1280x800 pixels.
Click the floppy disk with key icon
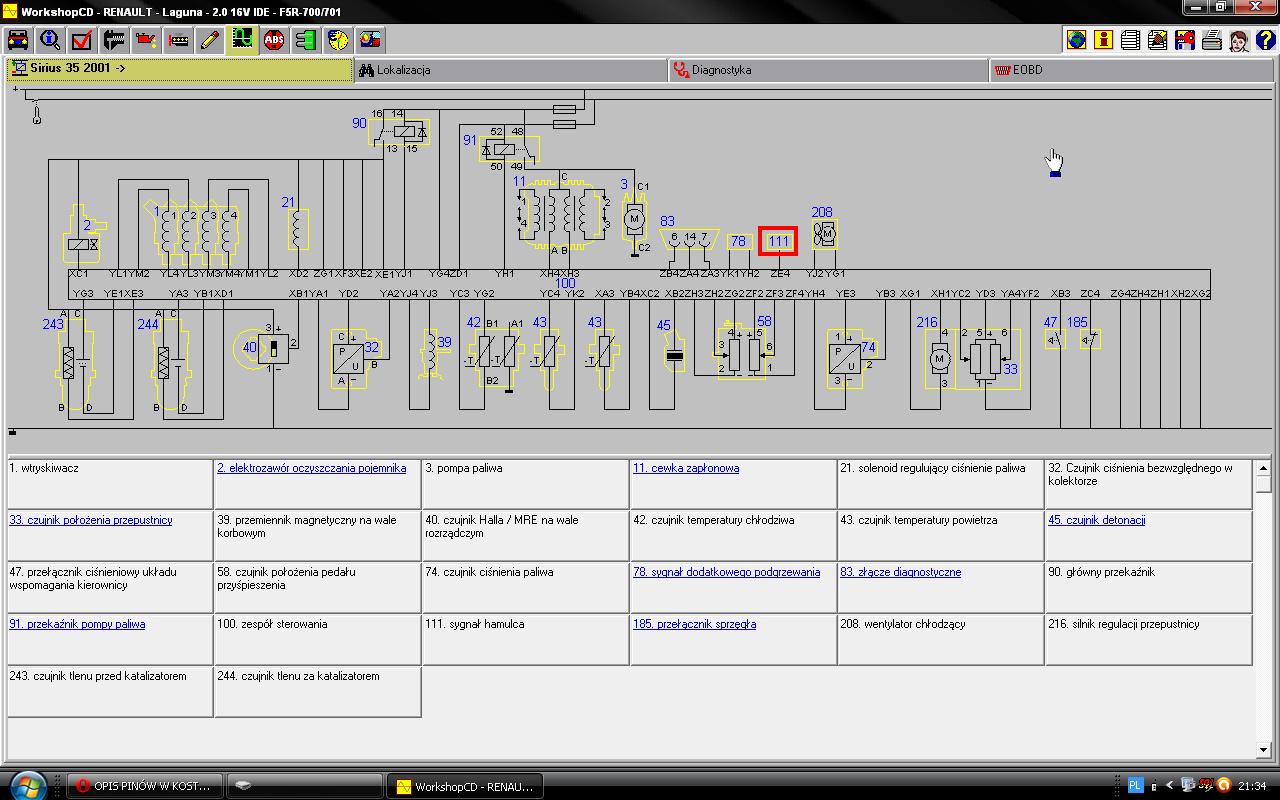click(1184, 40)
